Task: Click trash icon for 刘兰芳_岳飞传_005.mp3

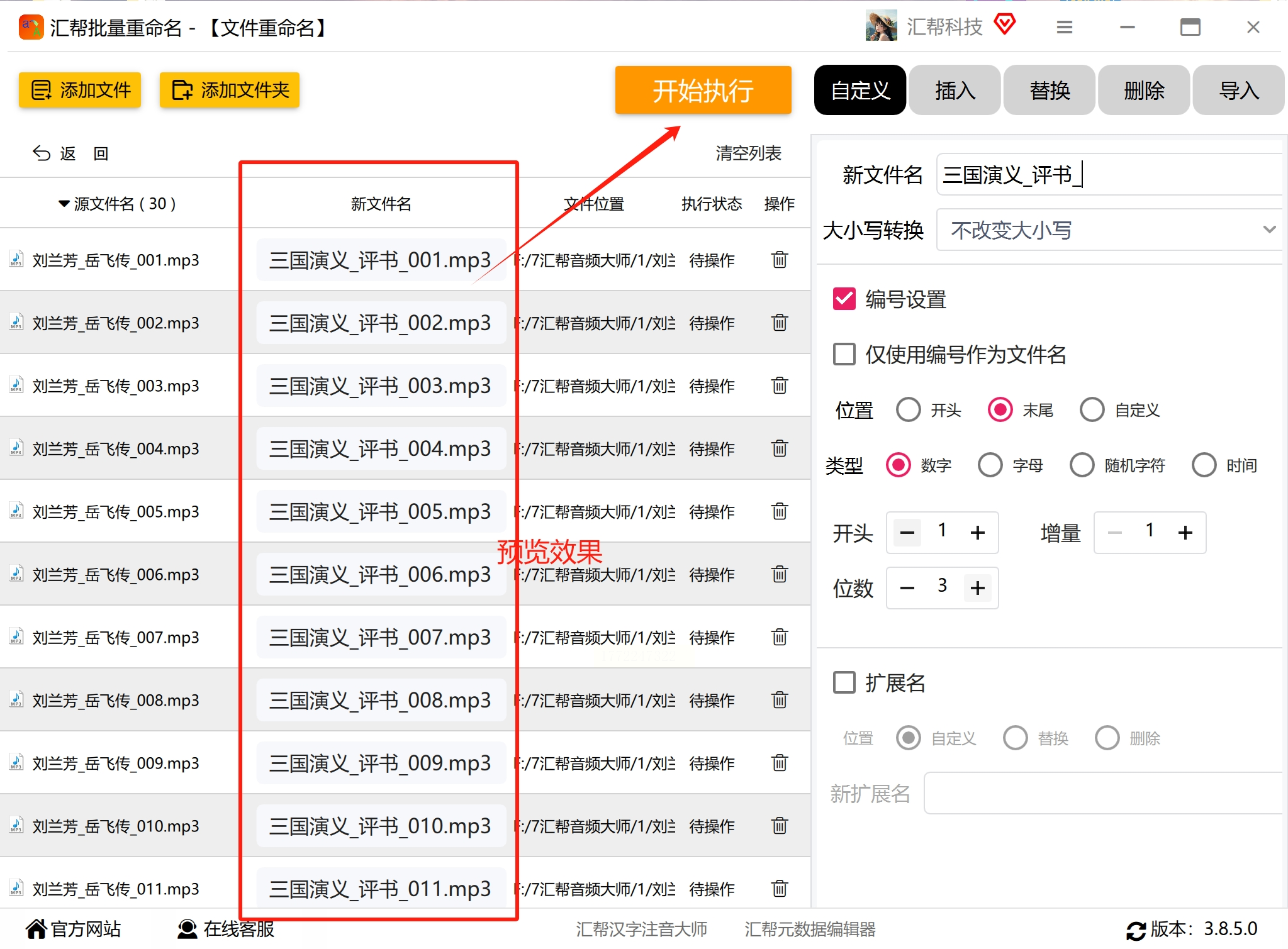Action: [x=779, y=511]
